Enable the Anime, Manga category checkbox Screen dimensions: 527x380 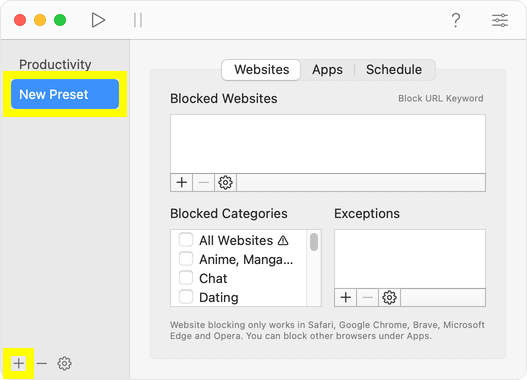[x=186, y=259]
